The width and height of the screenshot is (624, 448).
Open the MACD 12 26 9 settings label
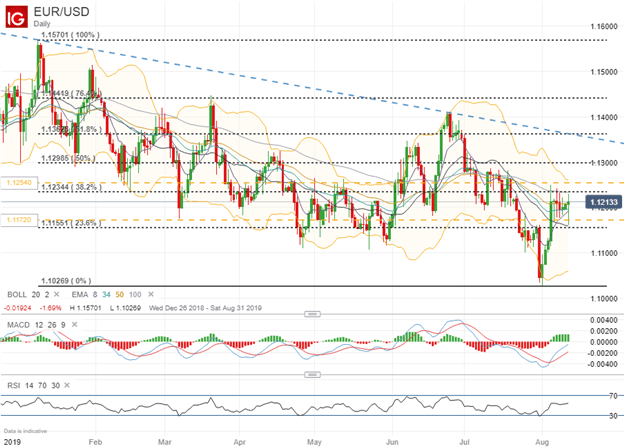pos(34,325)
